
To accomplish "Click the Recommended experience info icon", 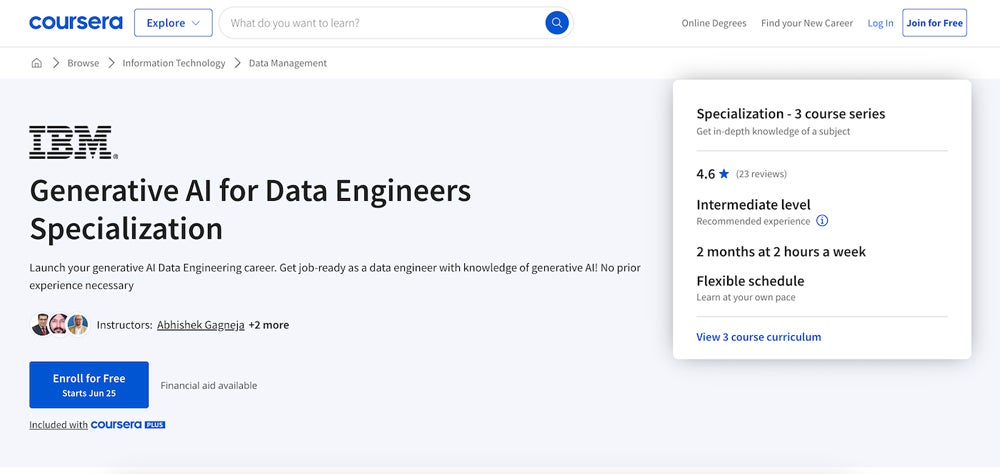I will pyautogui.click(x=822, y=221).
